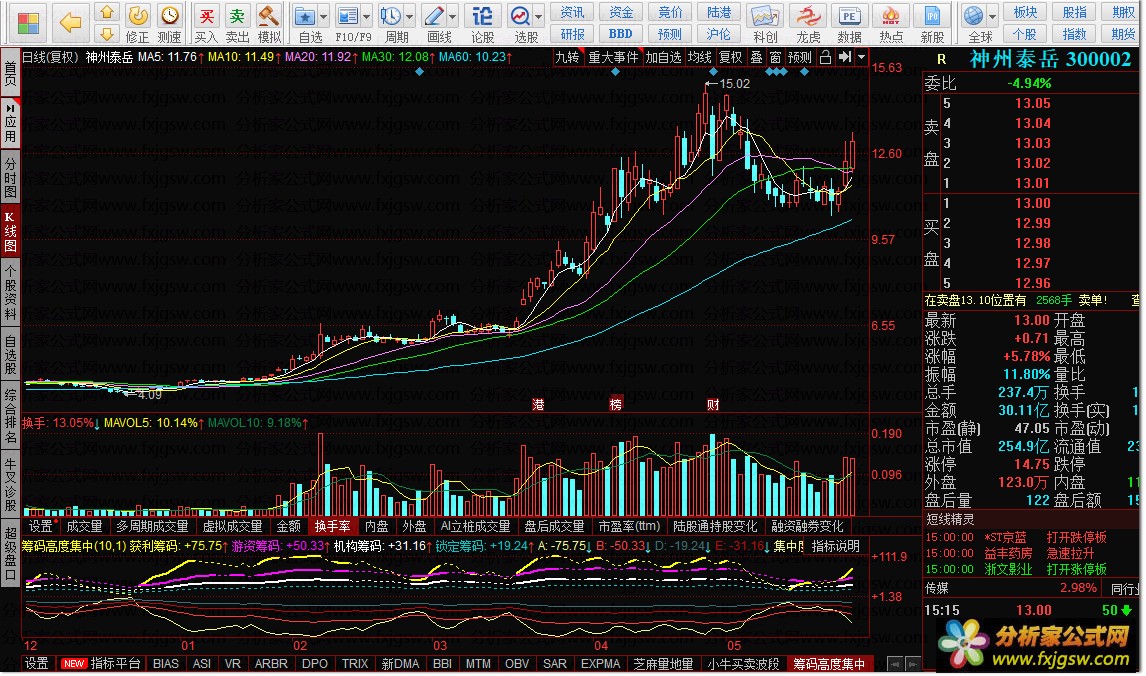
Task: Switch to the 个股资料 sidebar tab
Action: (10, 292)
